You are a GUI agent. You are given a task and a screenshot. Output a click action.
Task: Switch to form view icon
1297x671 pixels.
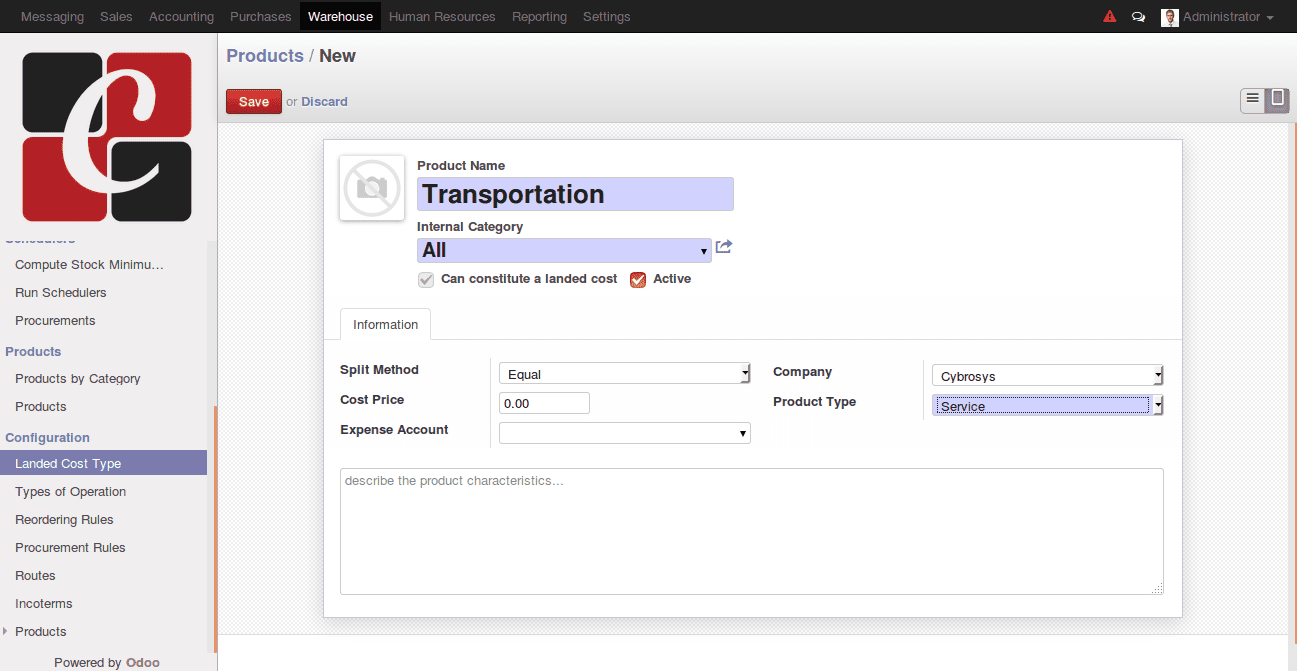pos(1277,99)
